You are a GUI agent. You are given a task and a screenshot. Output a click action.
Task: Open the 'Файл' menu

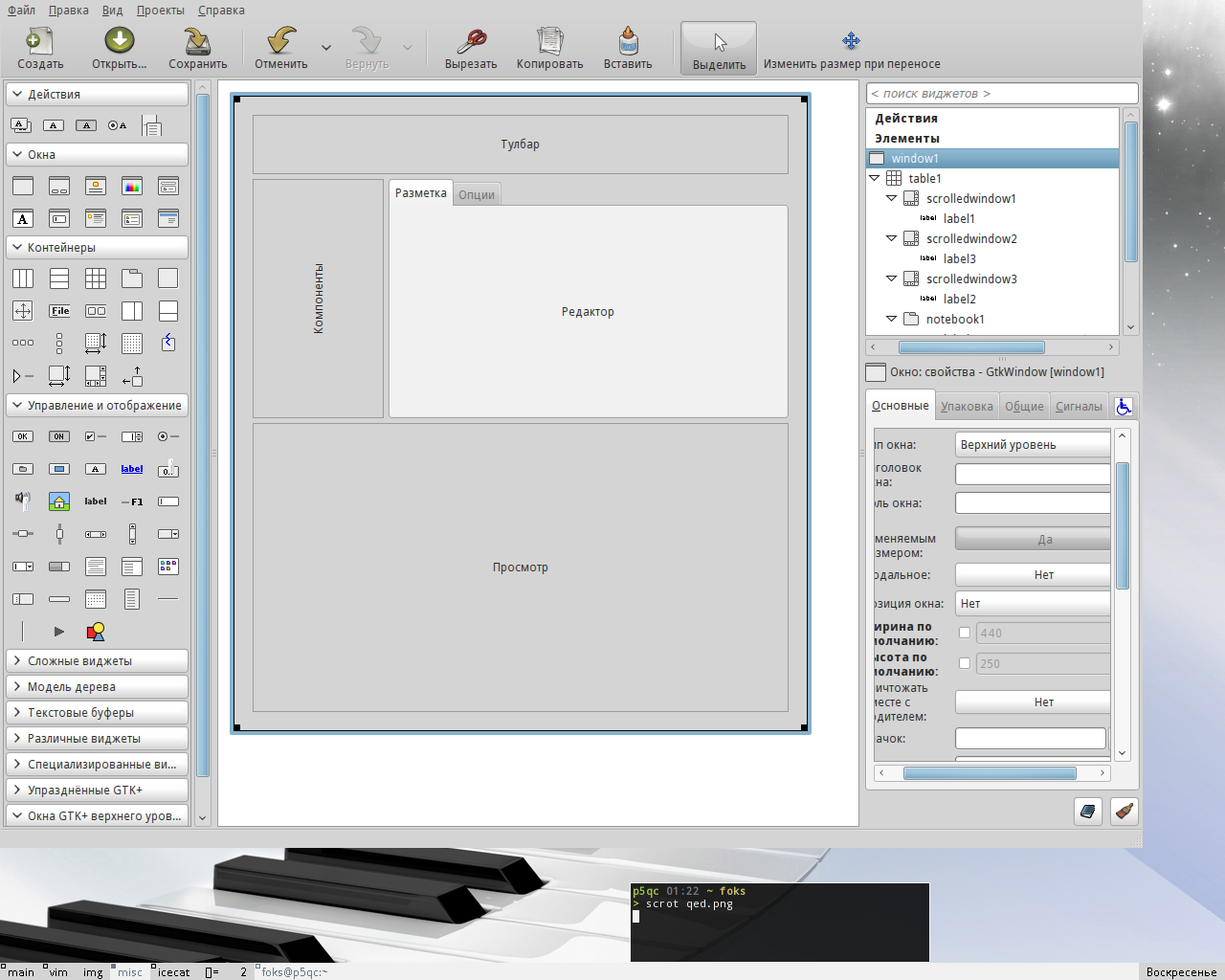[21, 11]
